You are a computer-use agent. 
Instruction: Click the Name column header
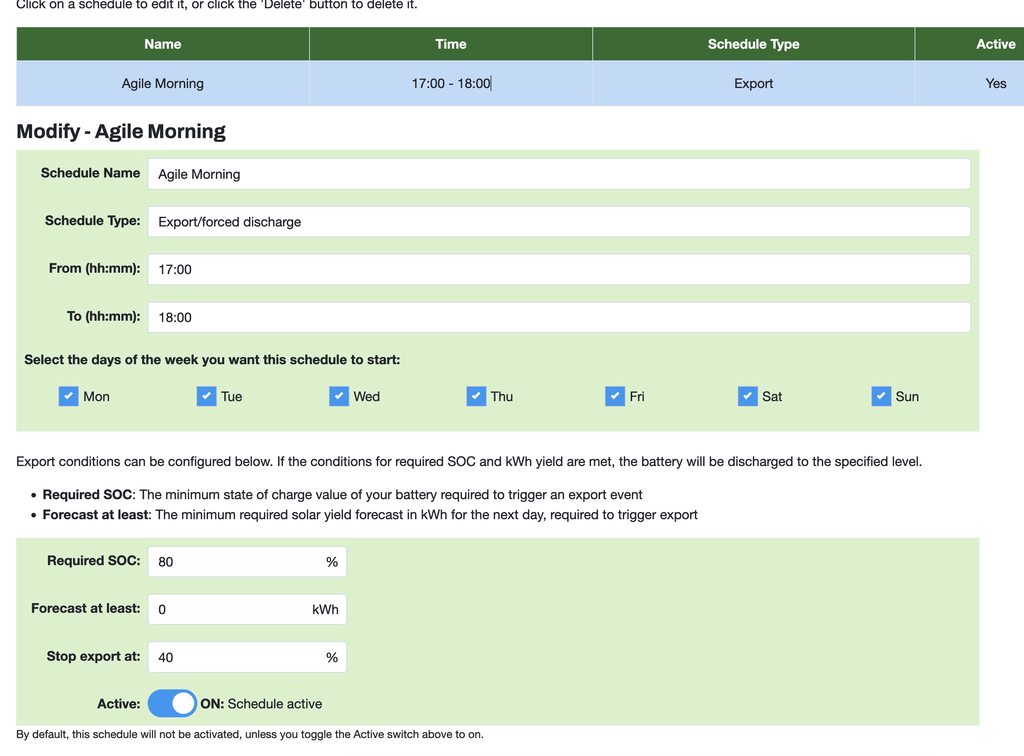(162, 44)
